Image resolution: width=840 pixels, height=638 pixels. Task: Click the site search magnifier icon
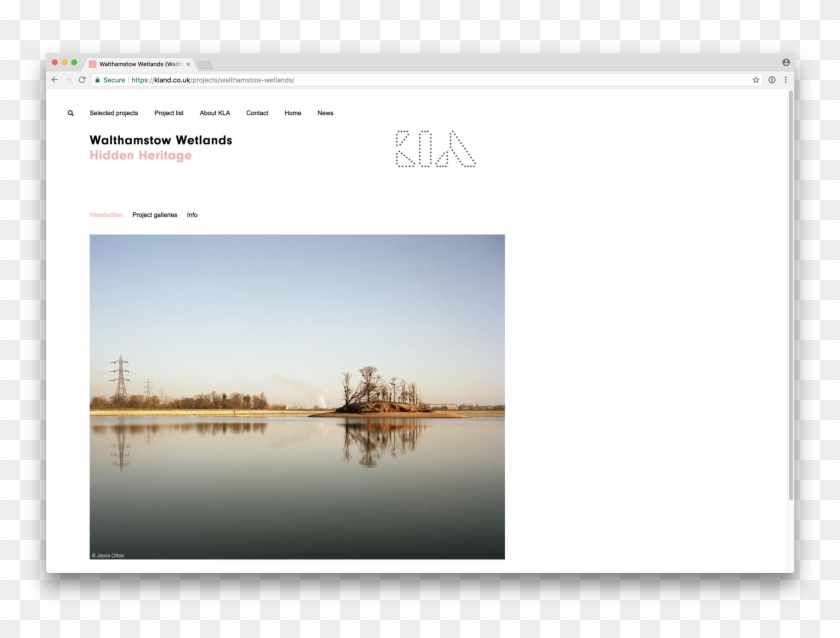coord(71,113)
